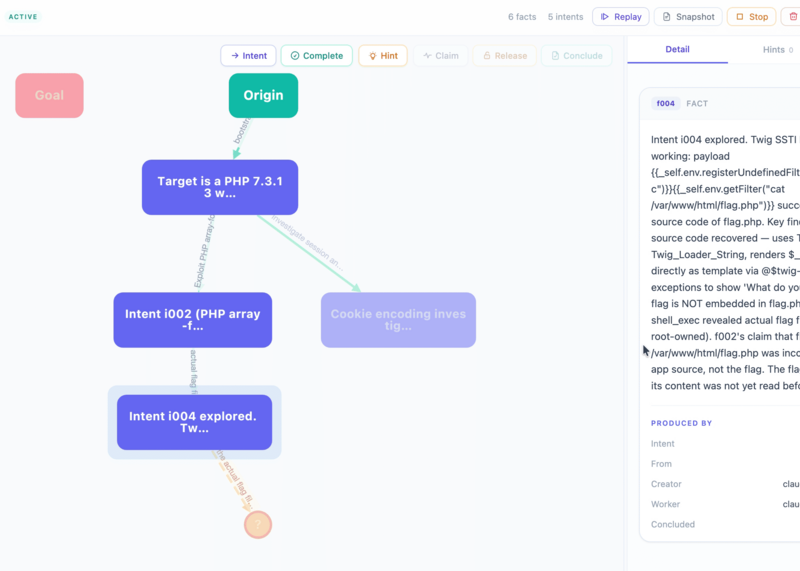
Task: Click the Conclude button
Action: point(577,56)
